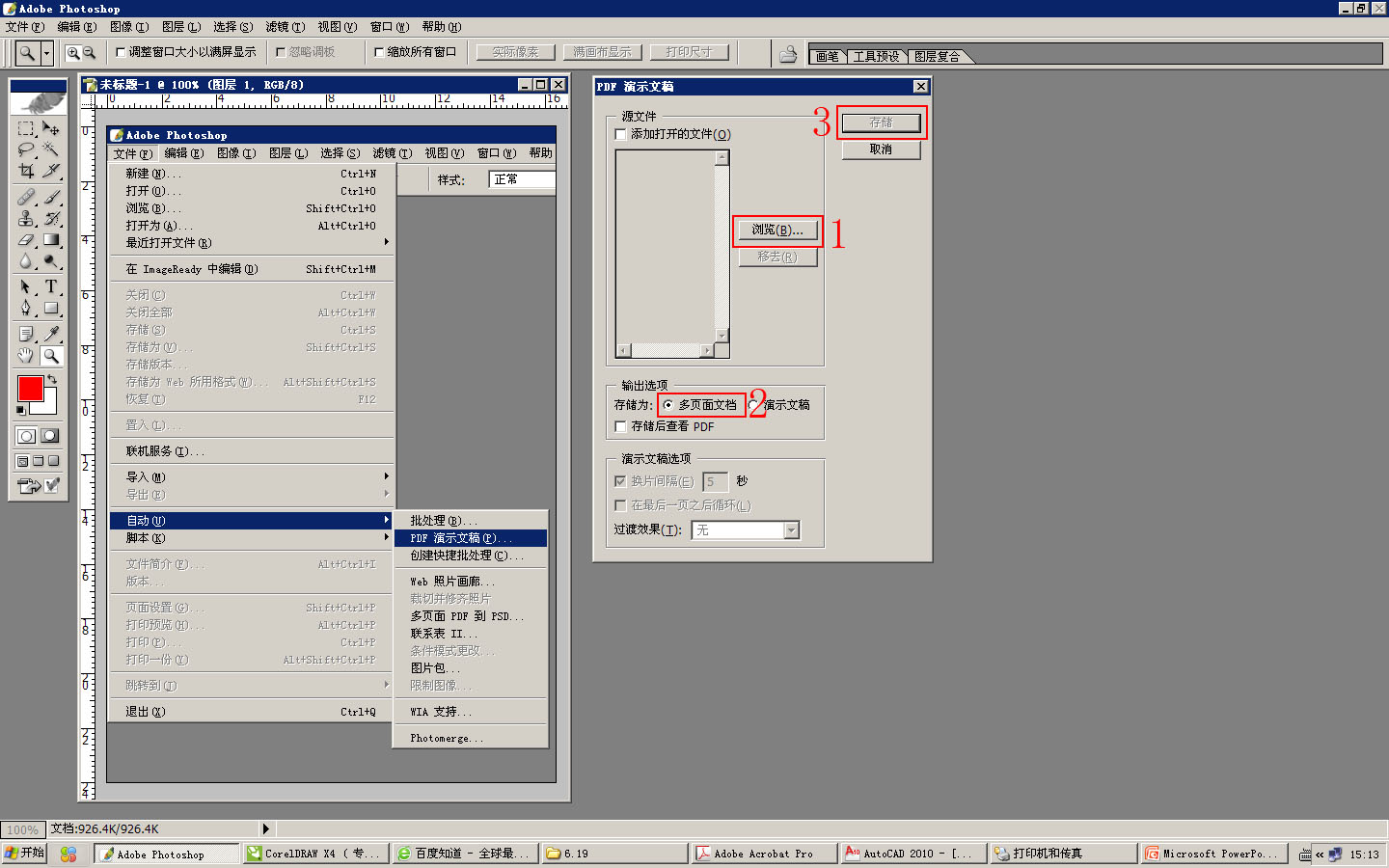This screenshot has height=868, width=1389.
Task: Click the zoom percentage field in status bar
Action: (x=23, y=829)
